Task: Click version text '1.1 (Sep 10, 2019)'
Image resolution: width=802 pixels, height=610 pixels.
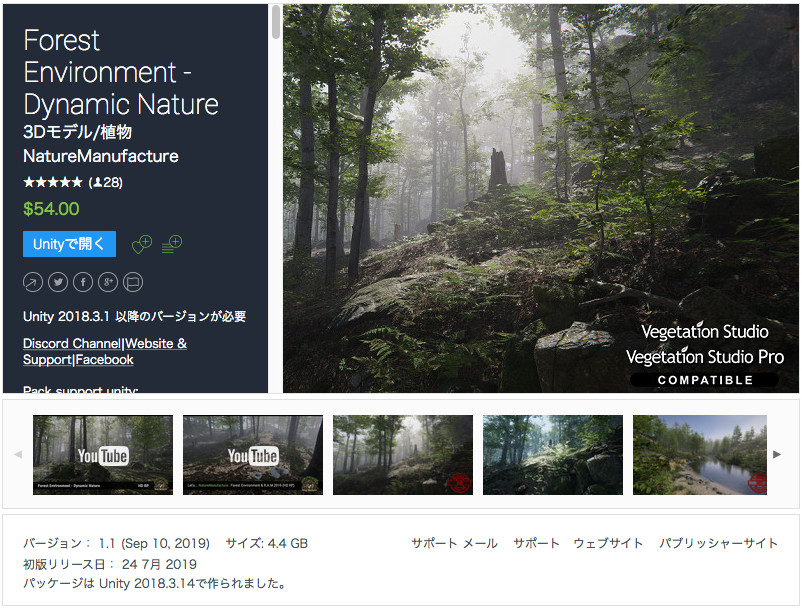Action: (154, 543)
